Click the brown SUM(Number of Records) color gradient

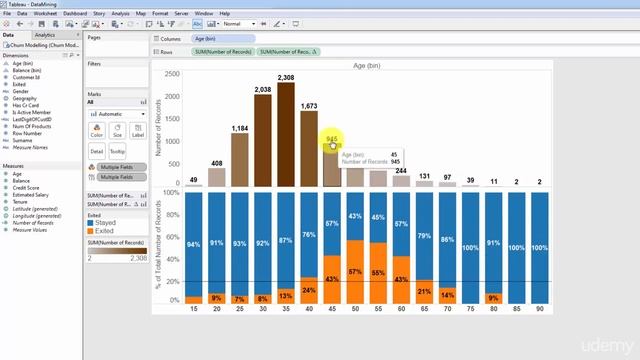[117, 251]
